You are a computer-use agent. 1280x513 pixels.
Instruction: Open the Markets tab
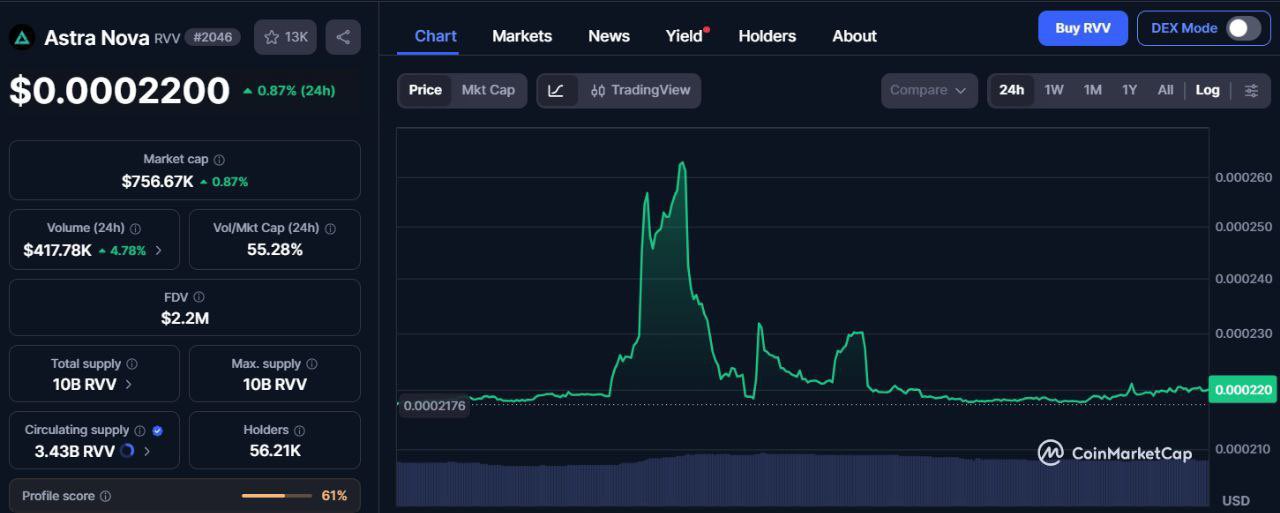(x=522, y=36)
